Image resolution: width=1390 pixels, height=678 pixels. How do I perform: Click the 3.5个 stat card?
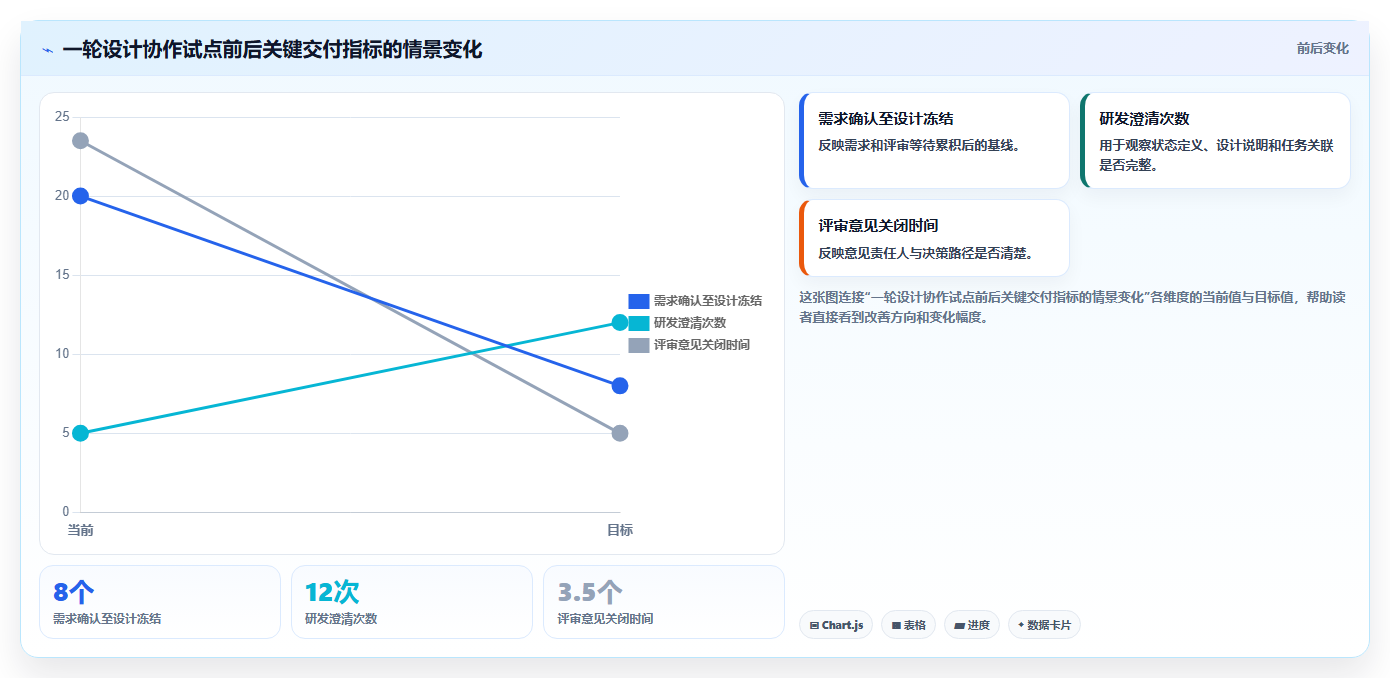point(664,602)
